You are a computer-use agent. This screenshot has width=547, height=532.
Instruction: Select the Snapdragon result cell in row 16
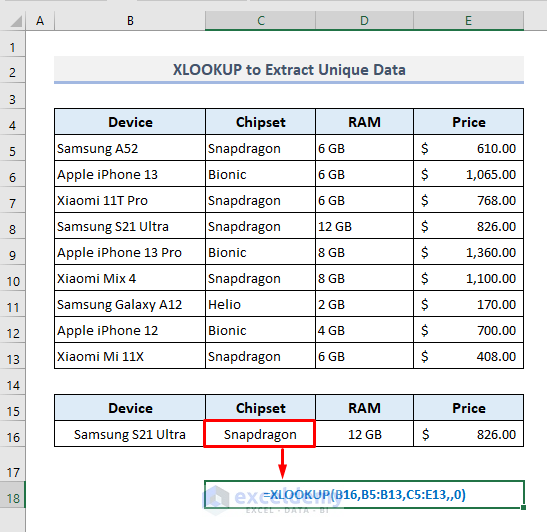260,434
